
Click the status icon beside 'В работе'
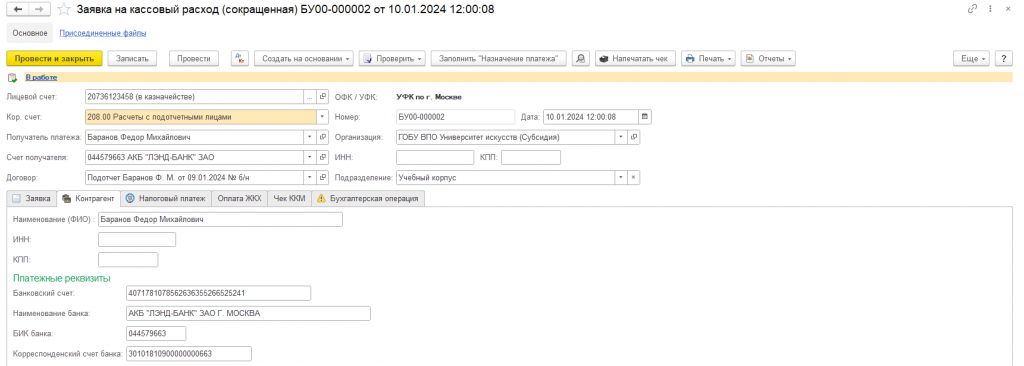coord(12,78)
